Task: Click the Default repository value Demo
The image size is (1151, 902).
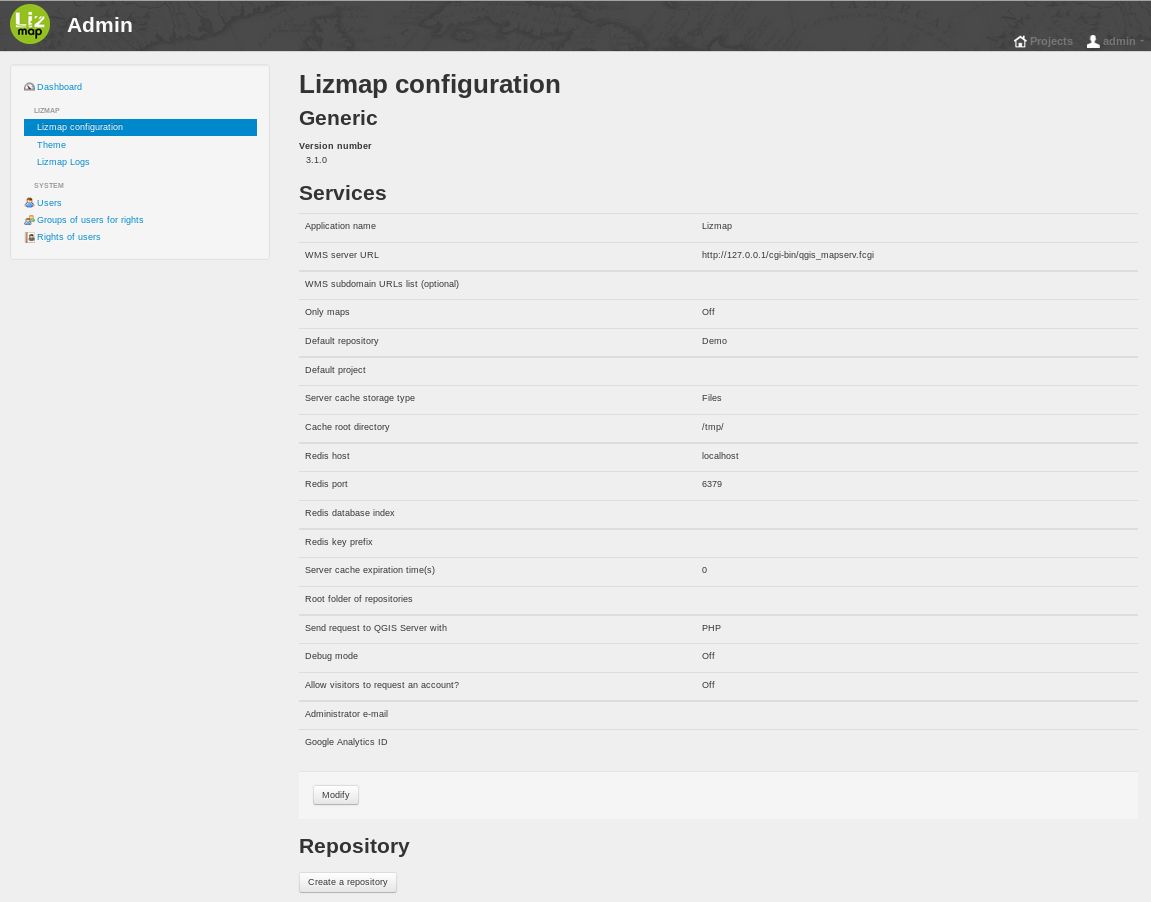Action: pyautogui.click(x=714, y=341)
